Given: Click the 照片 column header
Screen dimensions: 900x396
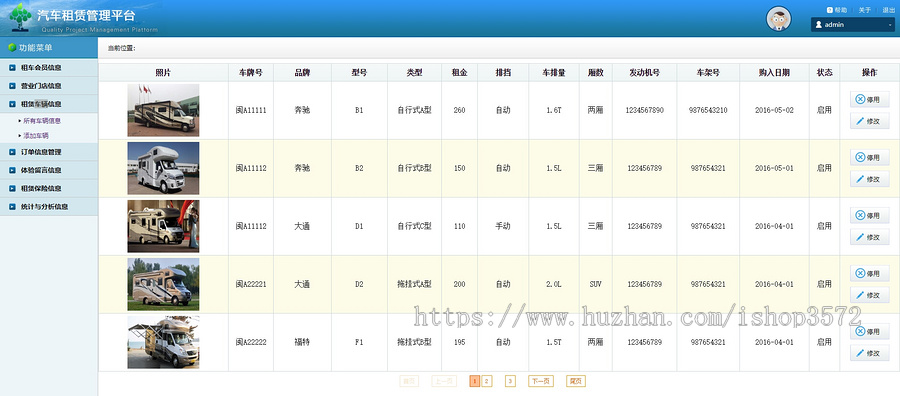Looking at the screenshot, I should click(163, 73).
